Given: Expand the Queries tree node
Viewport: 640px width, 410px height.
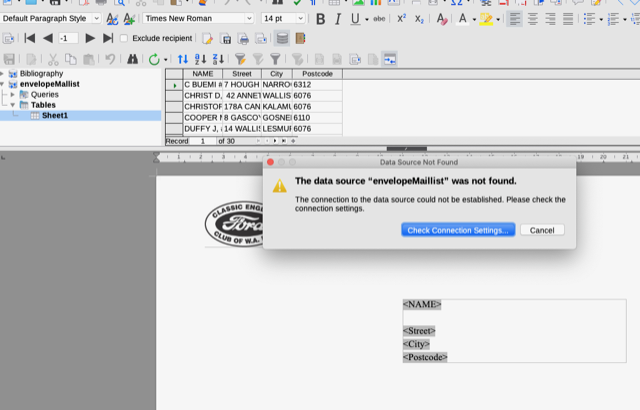Looking at the screenshot, I should tap(13, 95).
